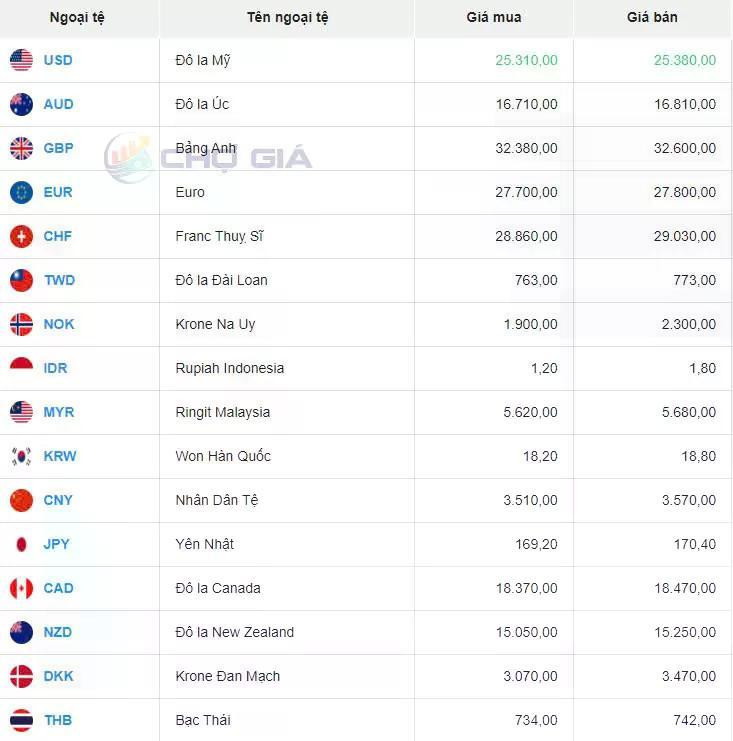733x741 pixels.
Task: Click the USD buy price 25.310,00
Action: coord(526,60)
